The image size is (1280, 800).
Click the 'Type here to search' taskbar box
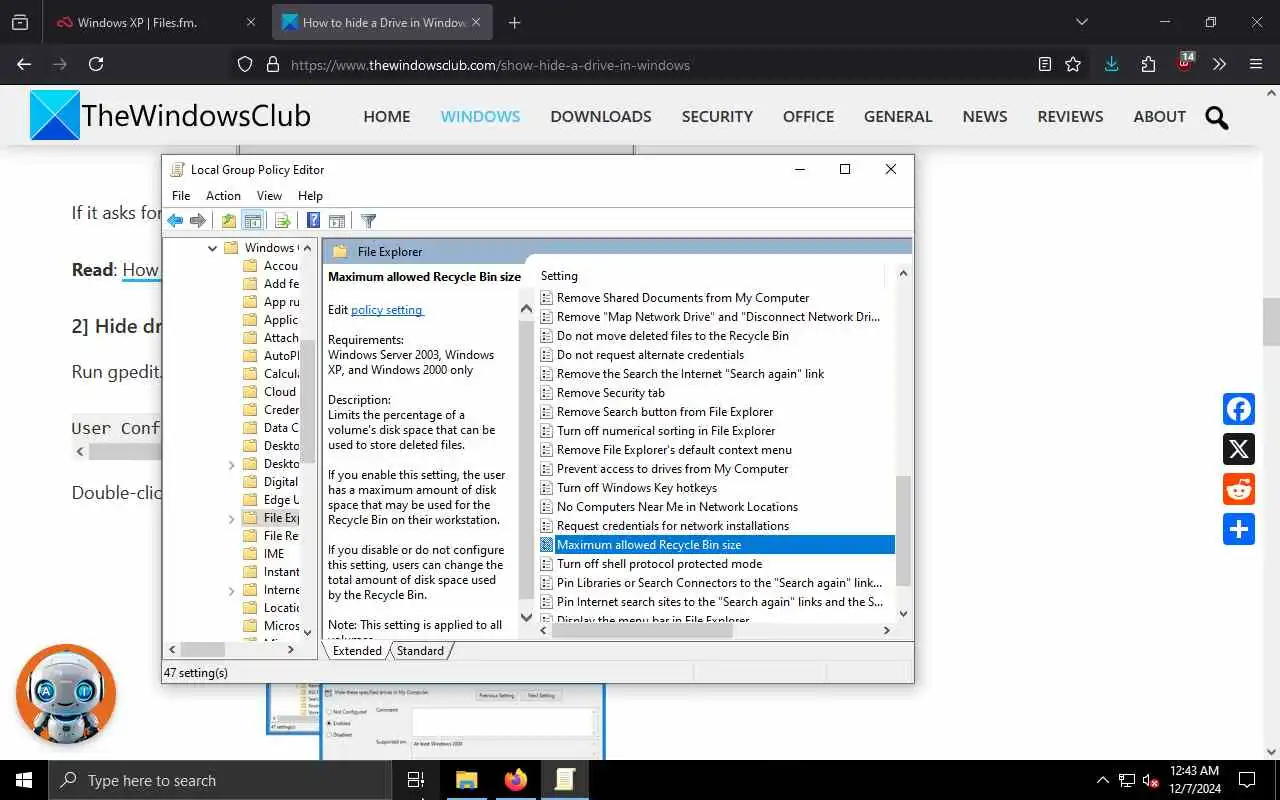[218, 780]
